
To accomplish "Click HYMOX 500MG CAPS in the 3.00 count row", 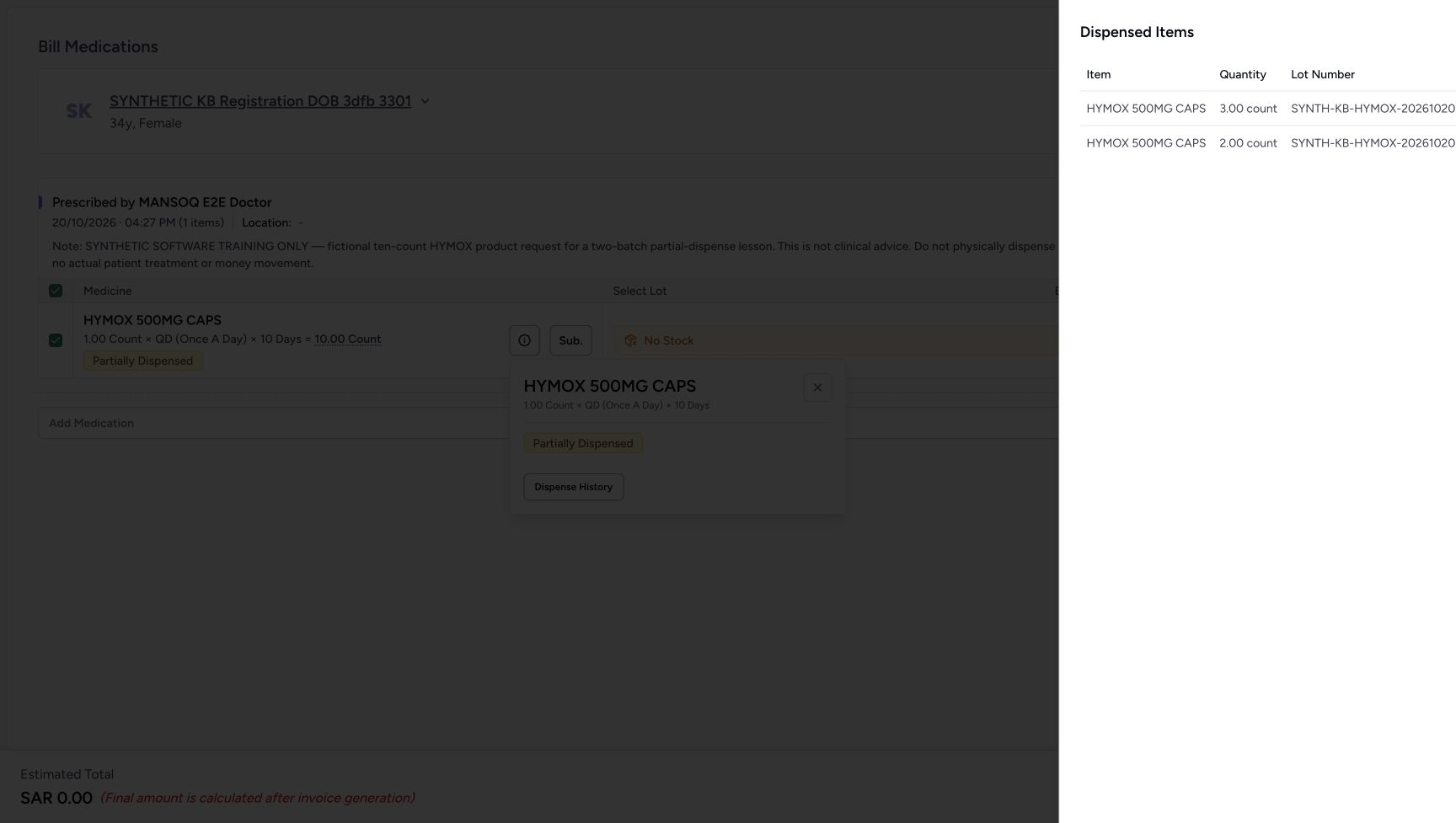I will [x=1146, y=109].
